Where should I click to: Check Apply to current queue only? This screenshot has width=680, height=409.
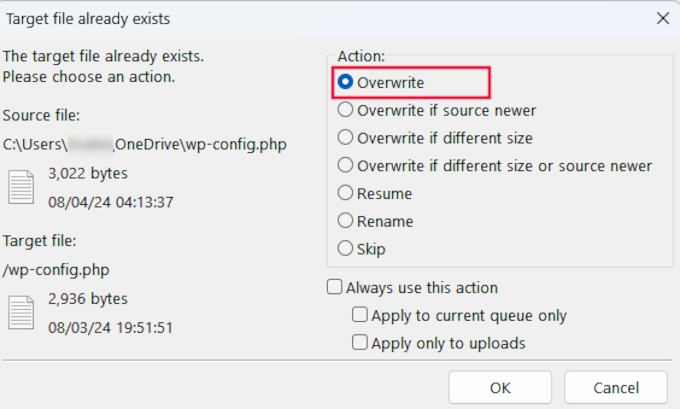(360, 315)
